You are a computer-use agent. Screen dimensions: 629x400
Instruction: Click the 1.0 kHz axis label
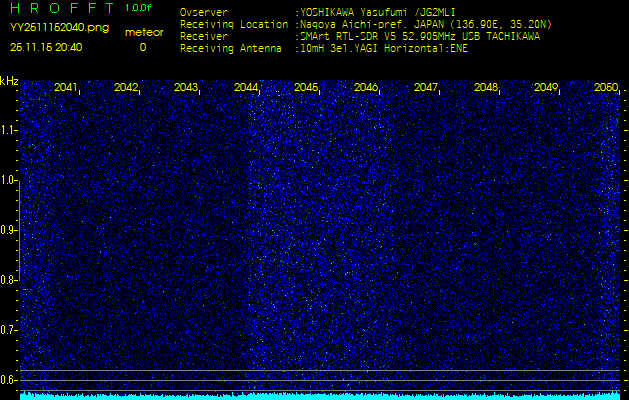[8, 180]
